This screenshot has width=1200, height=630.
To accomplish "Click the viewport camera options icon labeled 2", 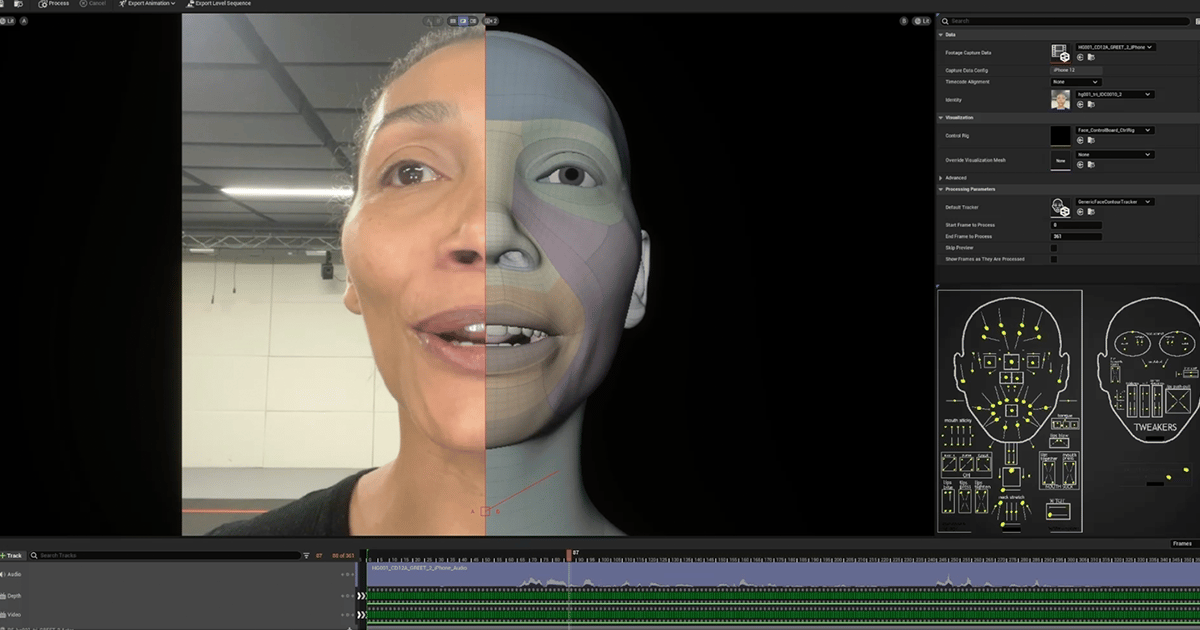I will pyautogui.click(x=490, y=20).
